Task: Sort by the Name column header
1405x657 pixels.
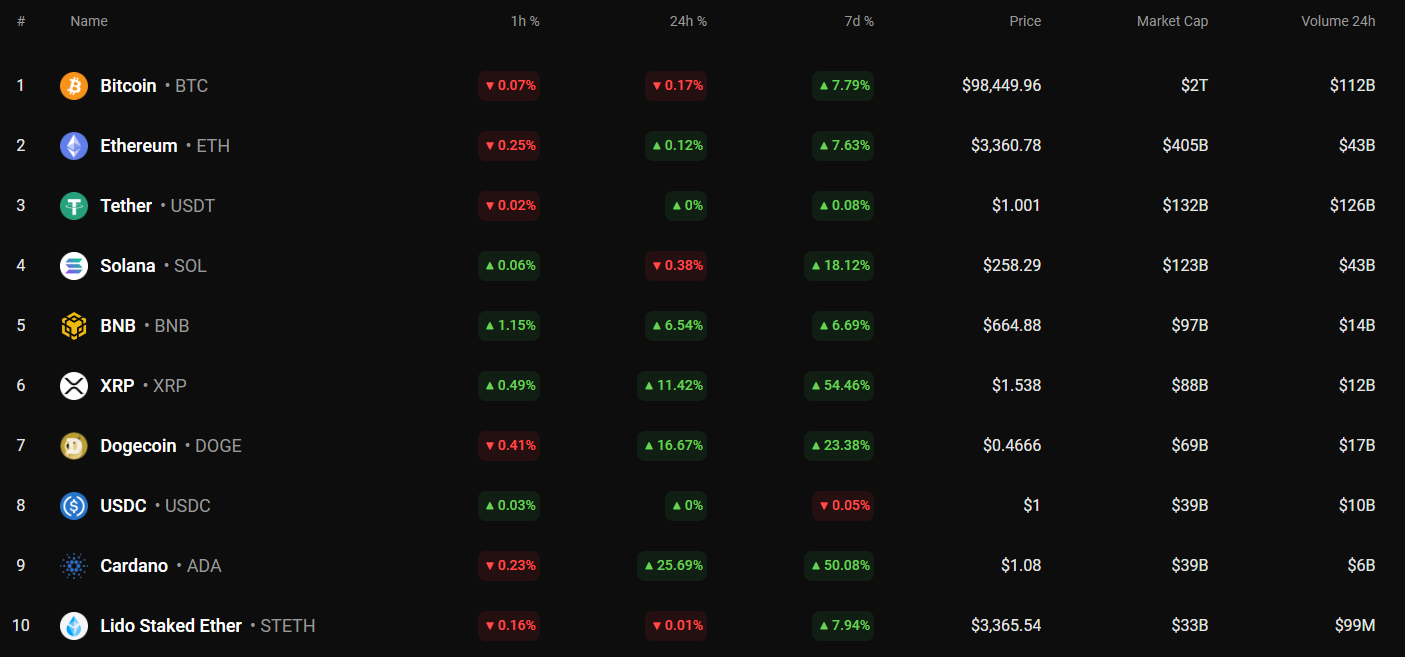Action: coord(89,21)
